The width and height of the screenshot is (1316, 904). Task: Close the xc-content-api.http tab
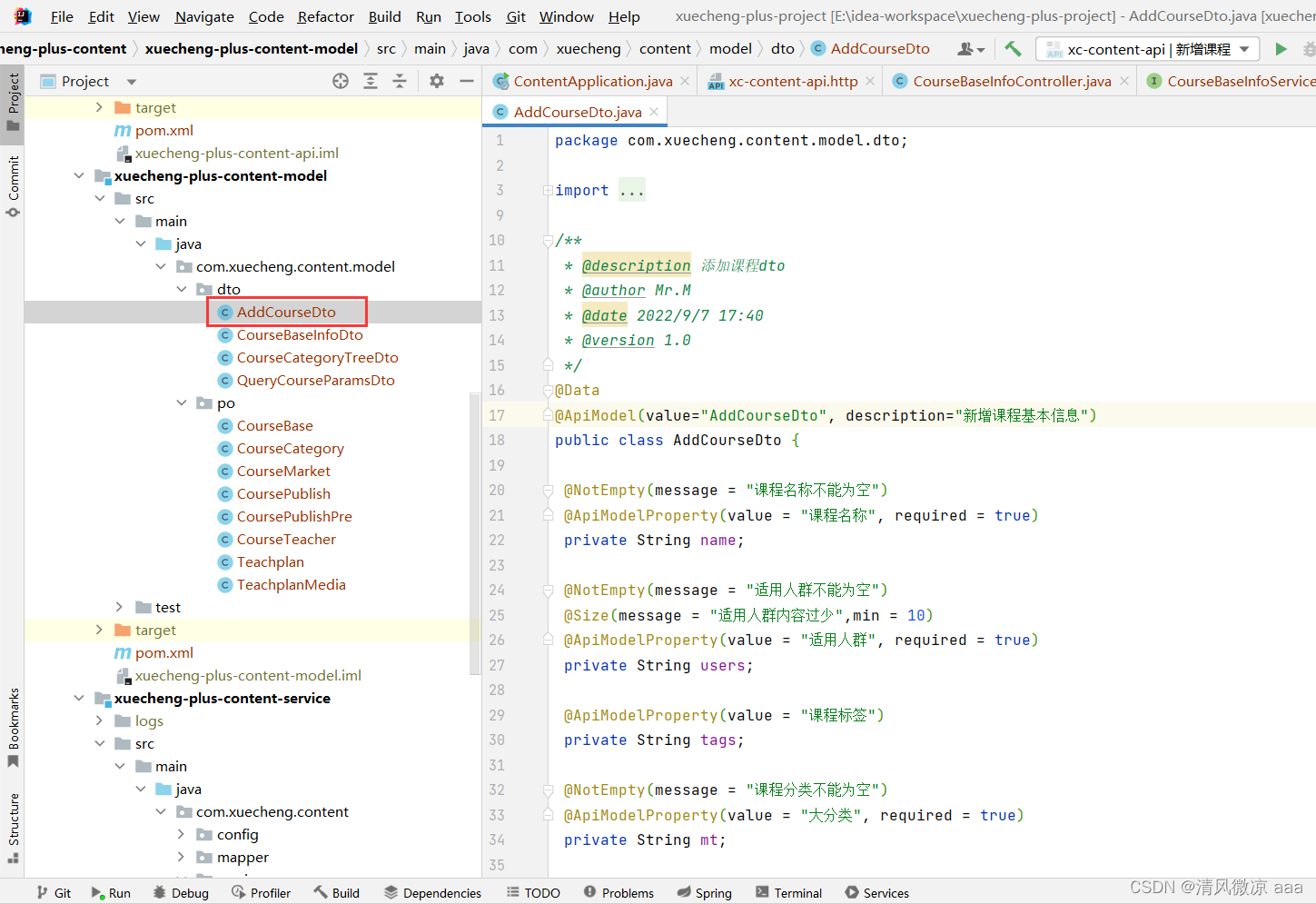coord(870,81)
